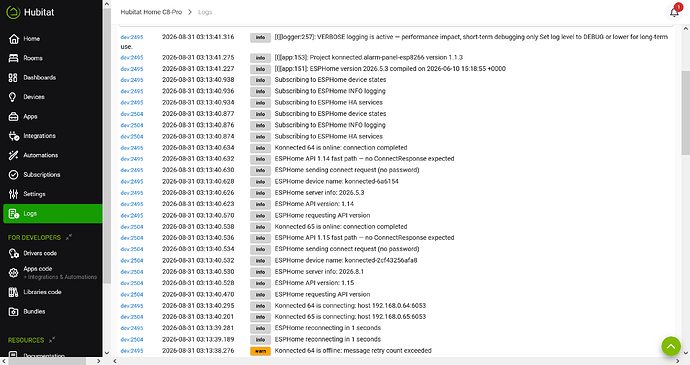Open the Home page icon

[14, 39]
